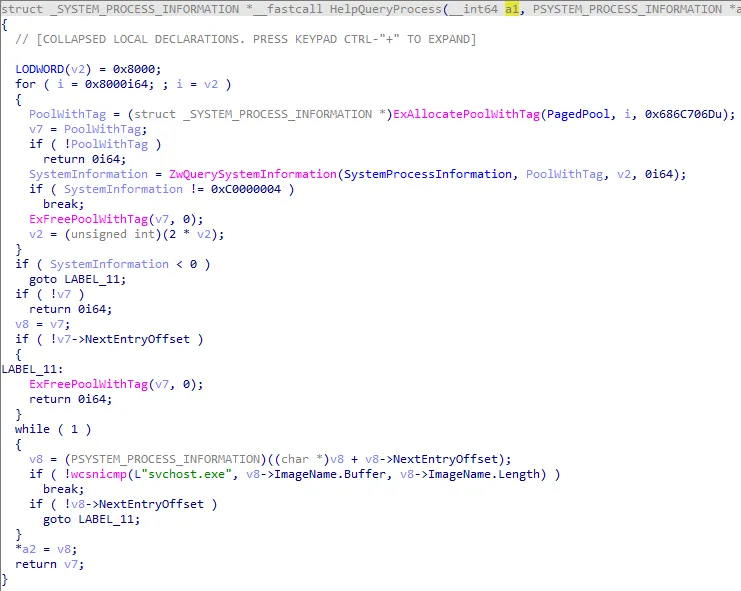
Task: Click the i = v2 loop increment expression
Action: (x=197, y=84)
